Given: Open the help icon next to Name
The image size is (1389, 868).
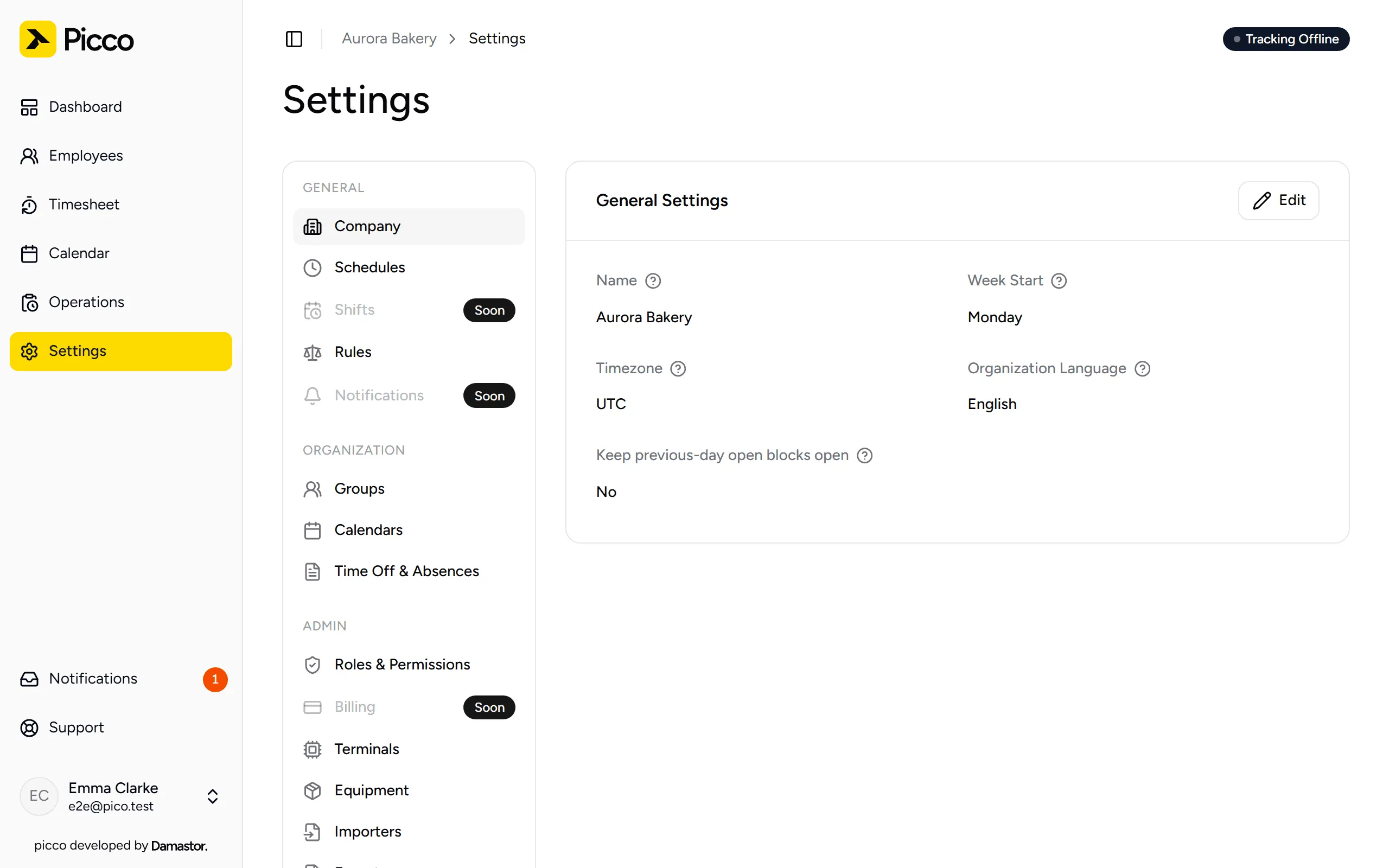Looking at the screenshot, I should coord(653,280).
